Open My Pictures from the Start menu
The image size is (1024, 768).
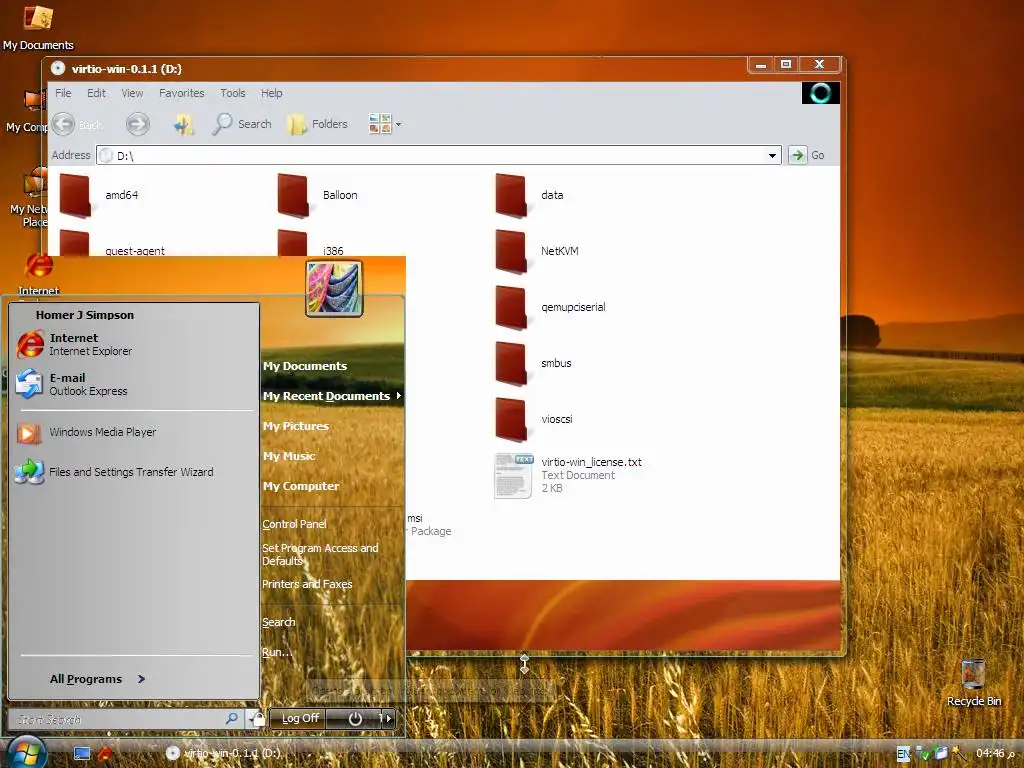click(295, 426)
